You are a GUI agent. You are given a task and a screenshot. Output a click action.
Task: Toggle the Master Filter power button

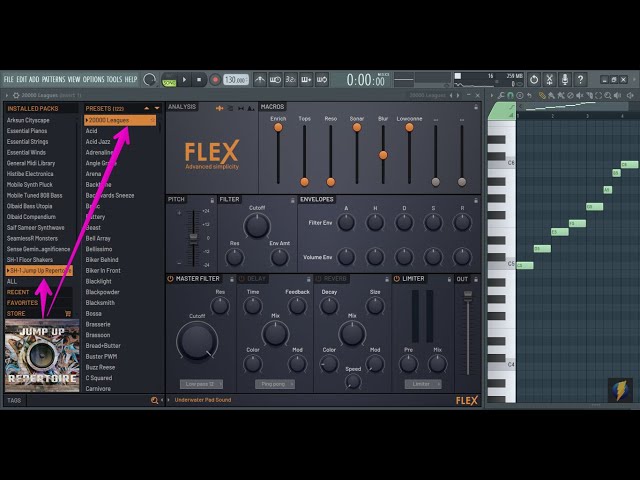170,278
